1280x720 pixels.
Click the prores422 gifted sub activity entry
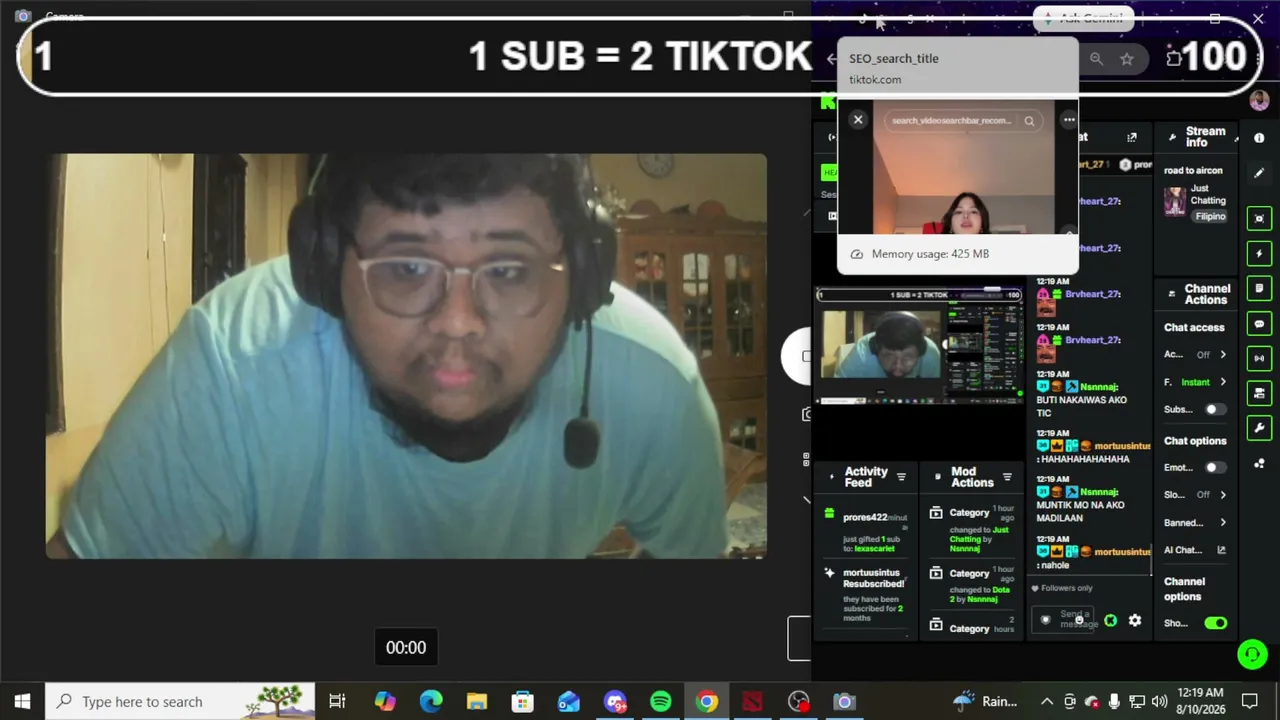click(x=866, y=531)
